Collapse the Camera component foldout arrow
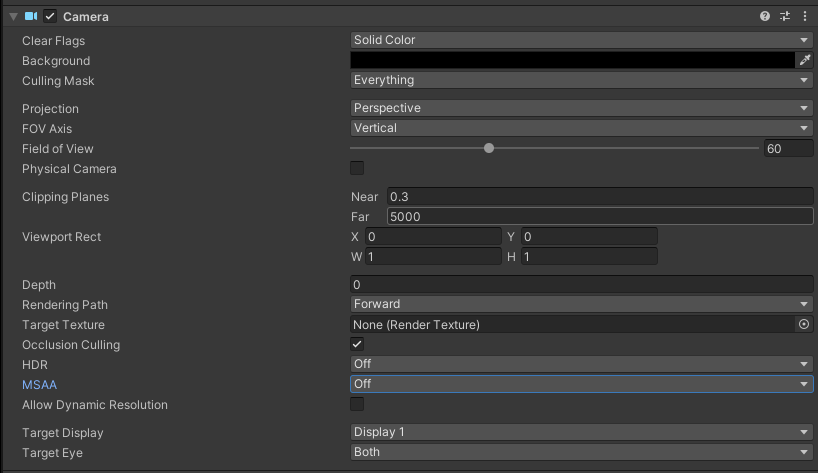 14,17
